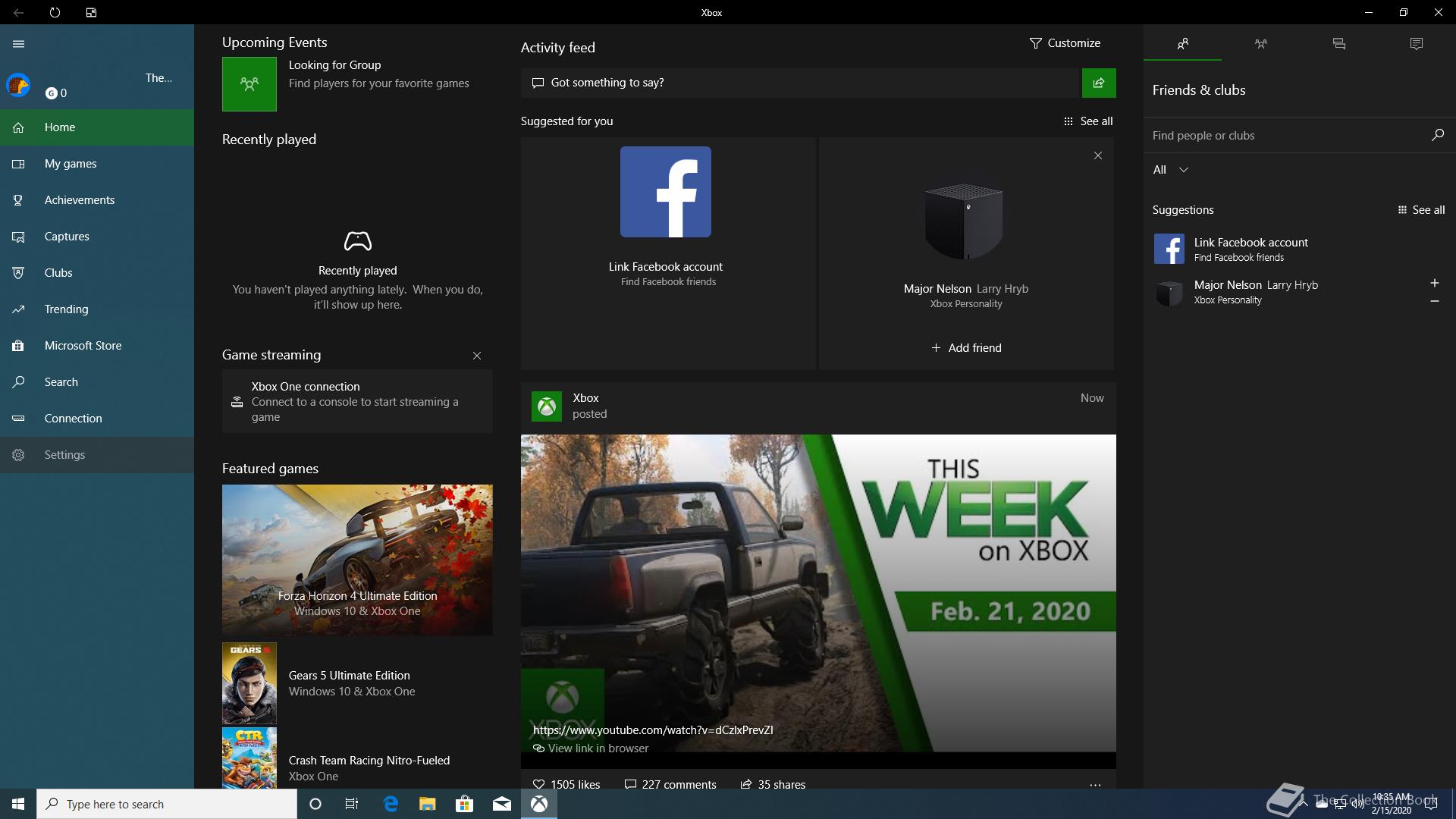
Task: Switch to Parties tab icon
Action: [1260, 43]
